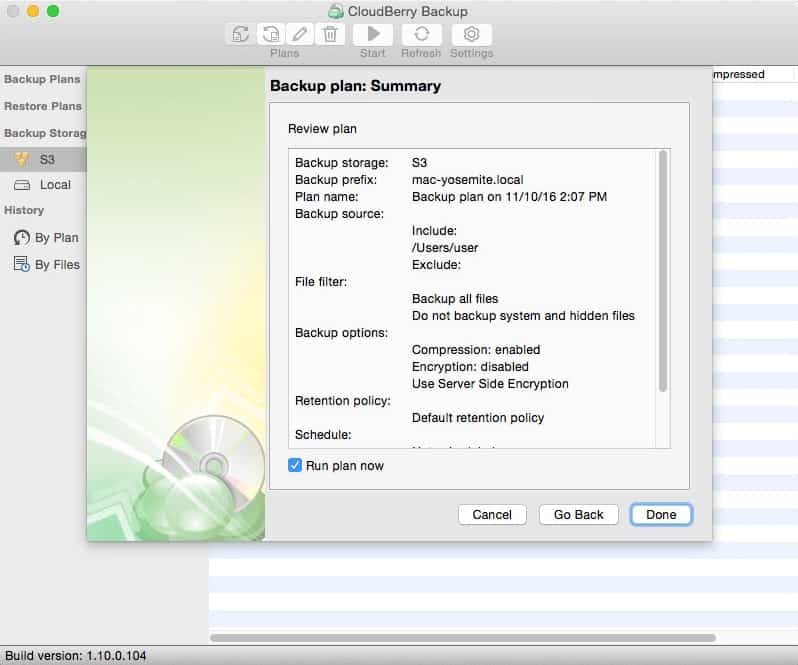Select the S3 storage icon in sidebar
The height and width of the screenshot is (665, 798).
click(x=21, y=159)
